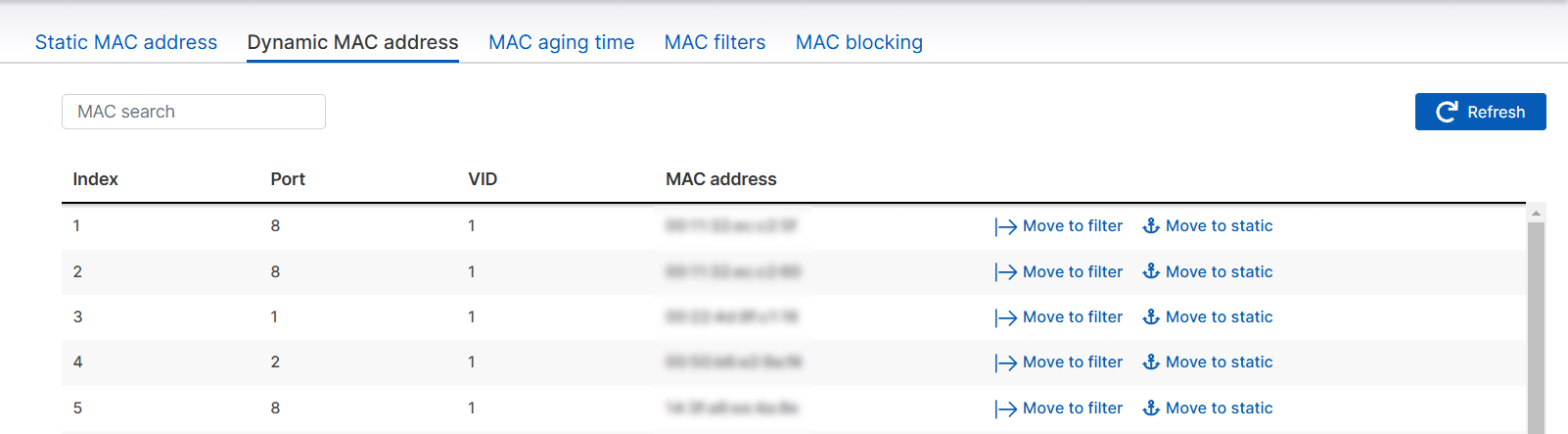The width and height of the screenshot is (1568, 434).
Task: Click the arrow filter icon in row 2
Action: 1005,272
